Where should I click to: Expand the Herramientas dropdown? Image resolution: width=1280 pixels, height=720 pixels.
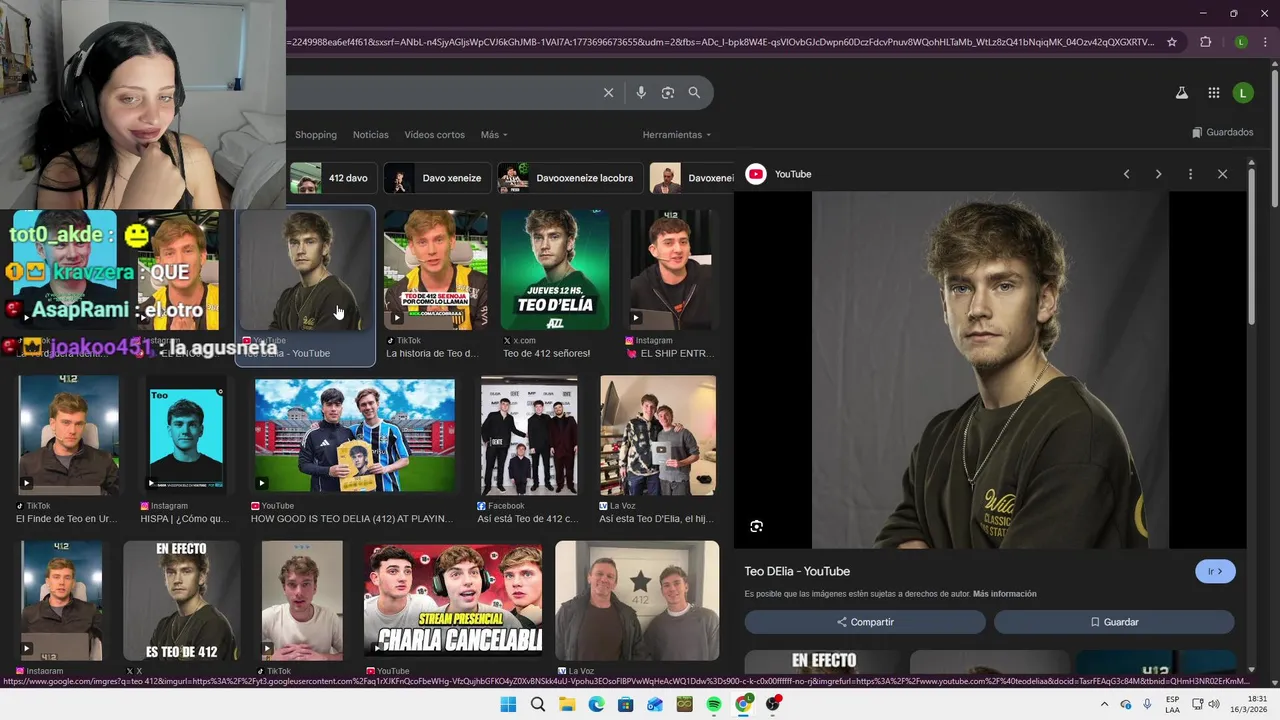677,135
